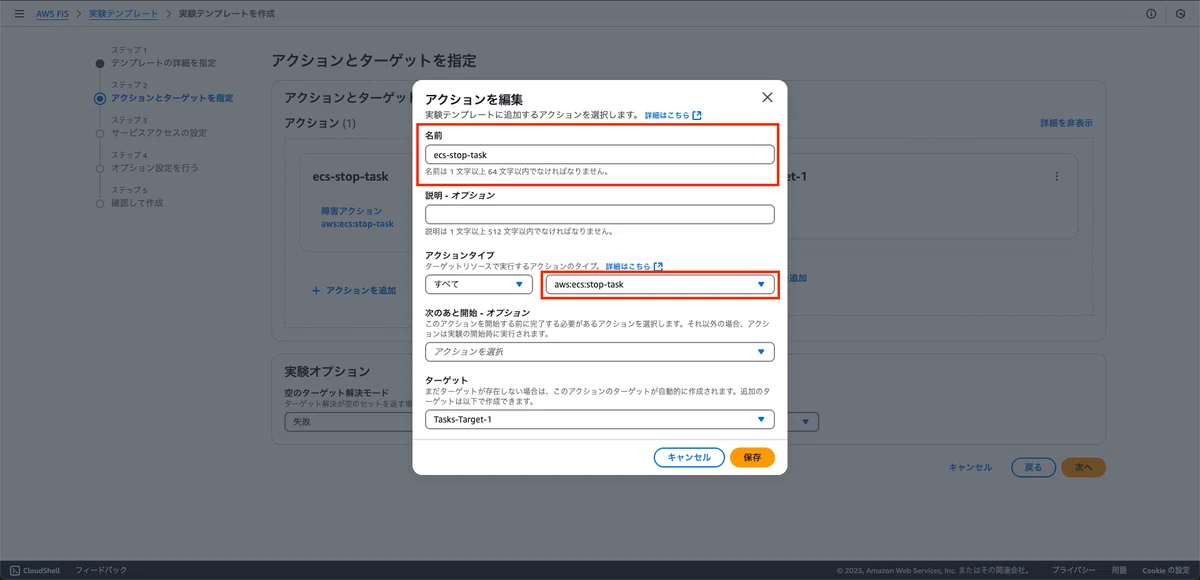Open external link icon in アクションタイプ section
This screenshot has width=1200, height=580.
point(658,267)
